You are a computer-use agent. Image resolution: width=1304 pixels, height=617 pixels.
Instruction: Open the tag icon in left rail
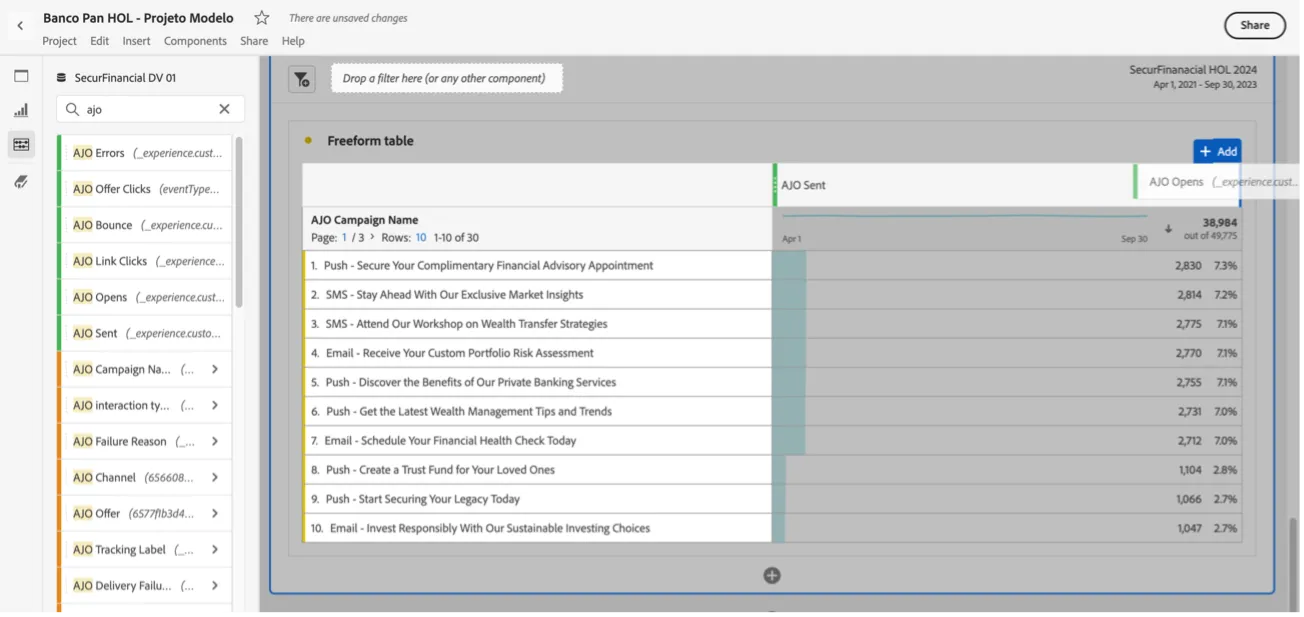pos(21,181)
